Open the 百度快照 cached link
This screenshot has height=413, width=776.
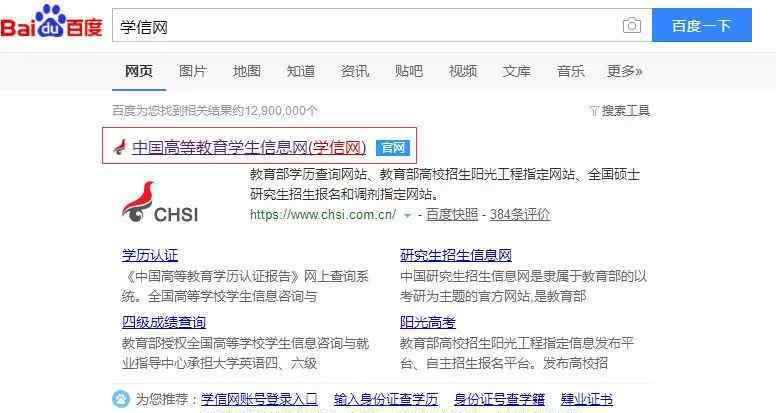coord(452,215)
